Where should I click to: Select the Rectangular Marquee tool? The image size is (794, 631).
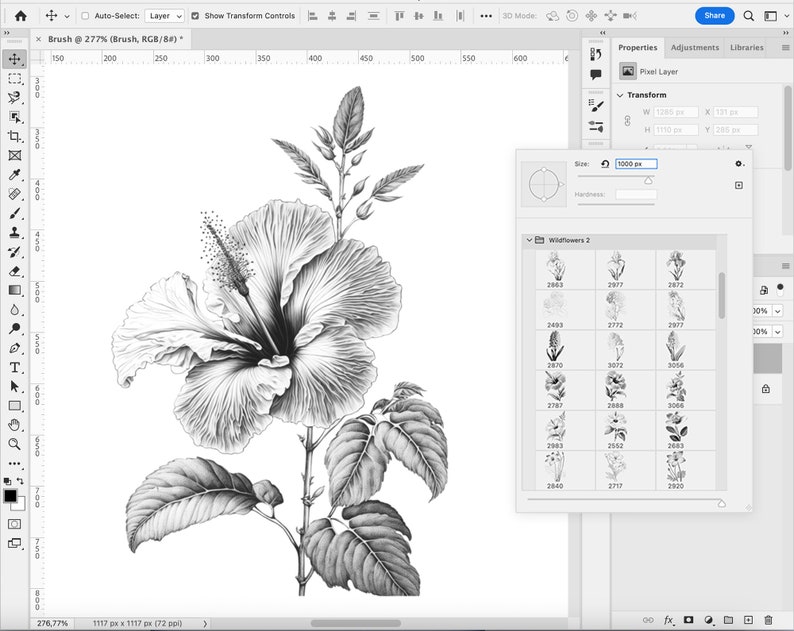14,78
